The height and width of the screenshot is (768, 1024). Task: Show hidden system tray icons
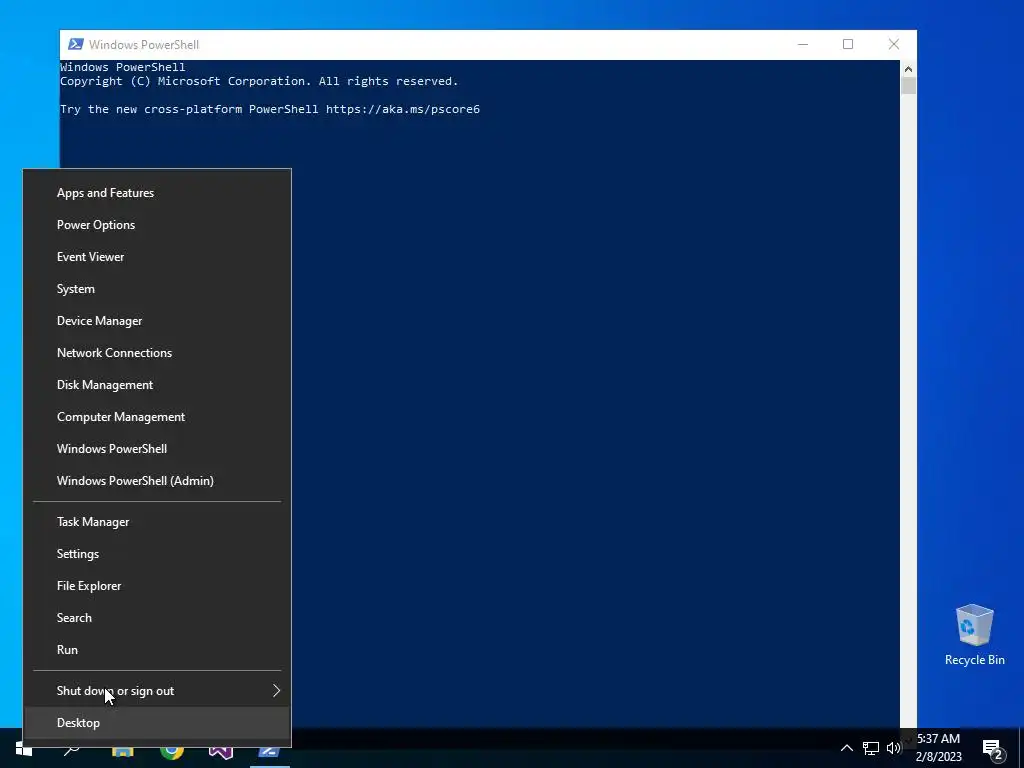846,748
